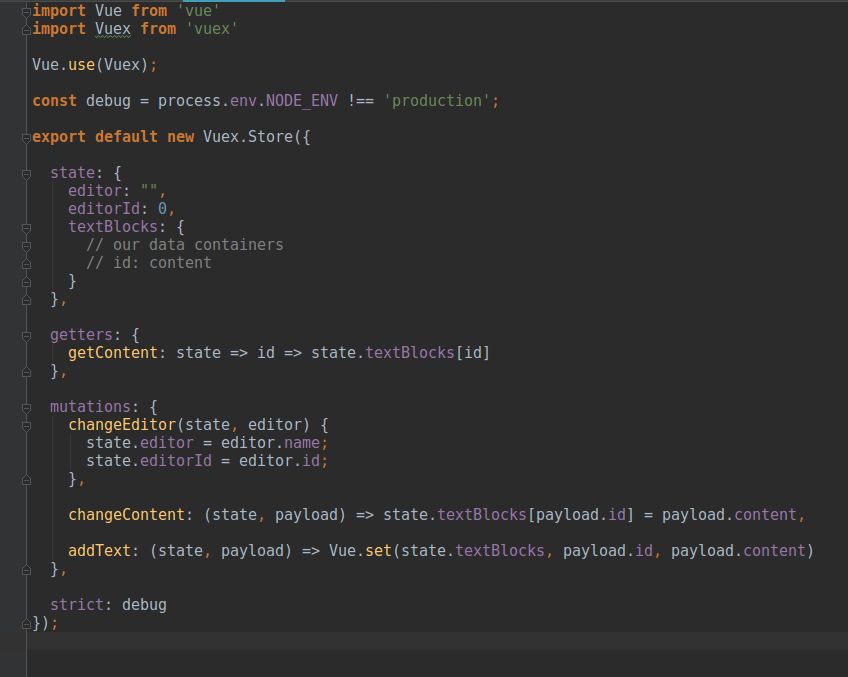Click the 'vue' string in first import
Image resolution: width=848 pixels, height=677 pixels.
198,11
